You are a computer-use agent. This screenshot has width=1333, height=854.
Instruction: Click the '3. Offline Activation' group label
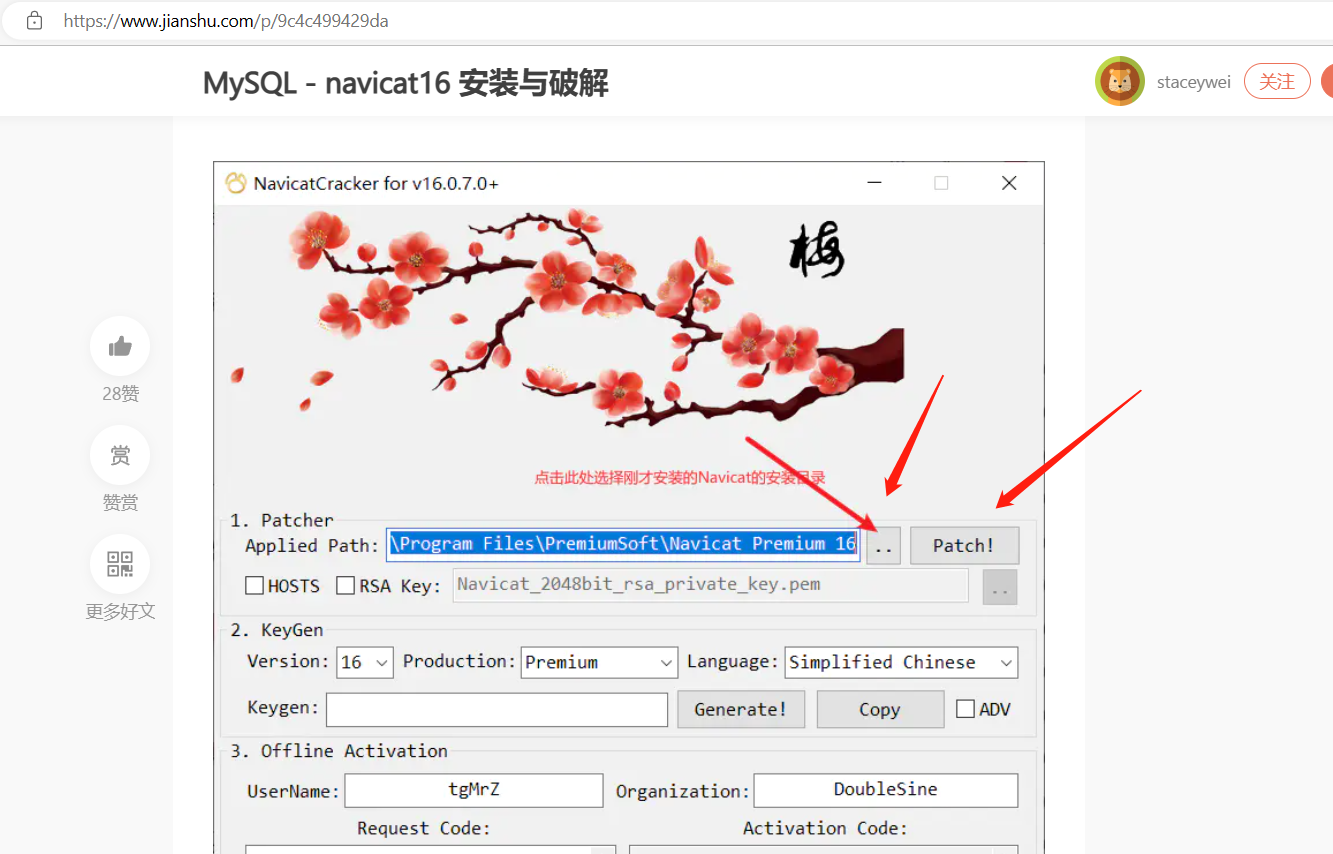pyautogui.click(x=339, y=751)
